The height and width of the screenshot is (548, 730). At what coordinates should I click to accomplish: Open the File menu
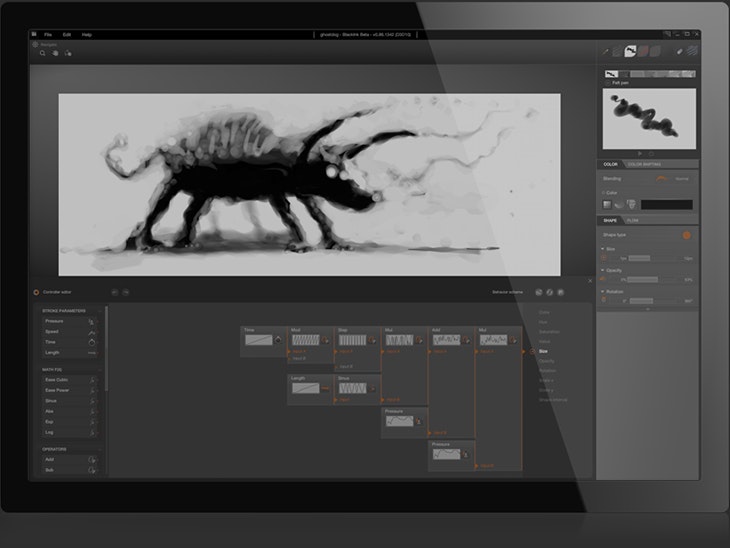(48, 34)
